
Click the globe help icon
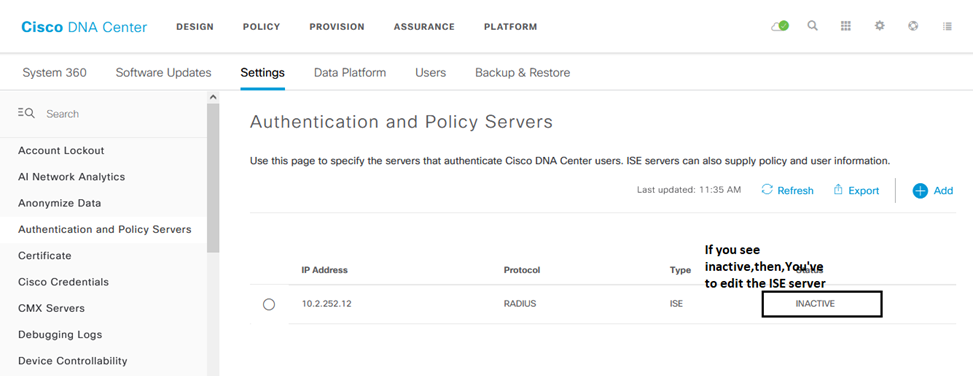click(x=913, y=26)
